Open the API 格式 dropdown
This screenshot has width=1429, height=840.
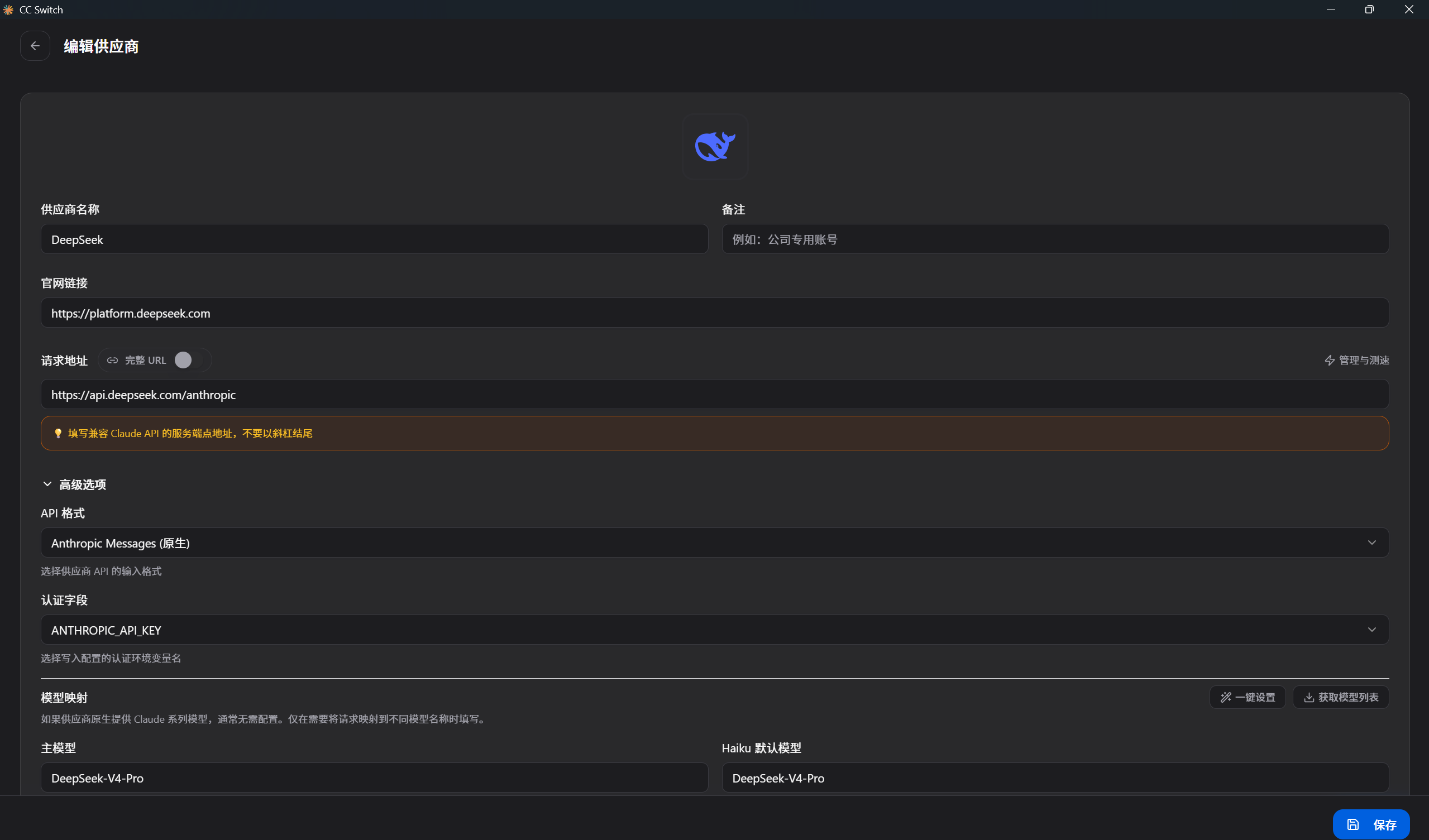tap(715, 543)
